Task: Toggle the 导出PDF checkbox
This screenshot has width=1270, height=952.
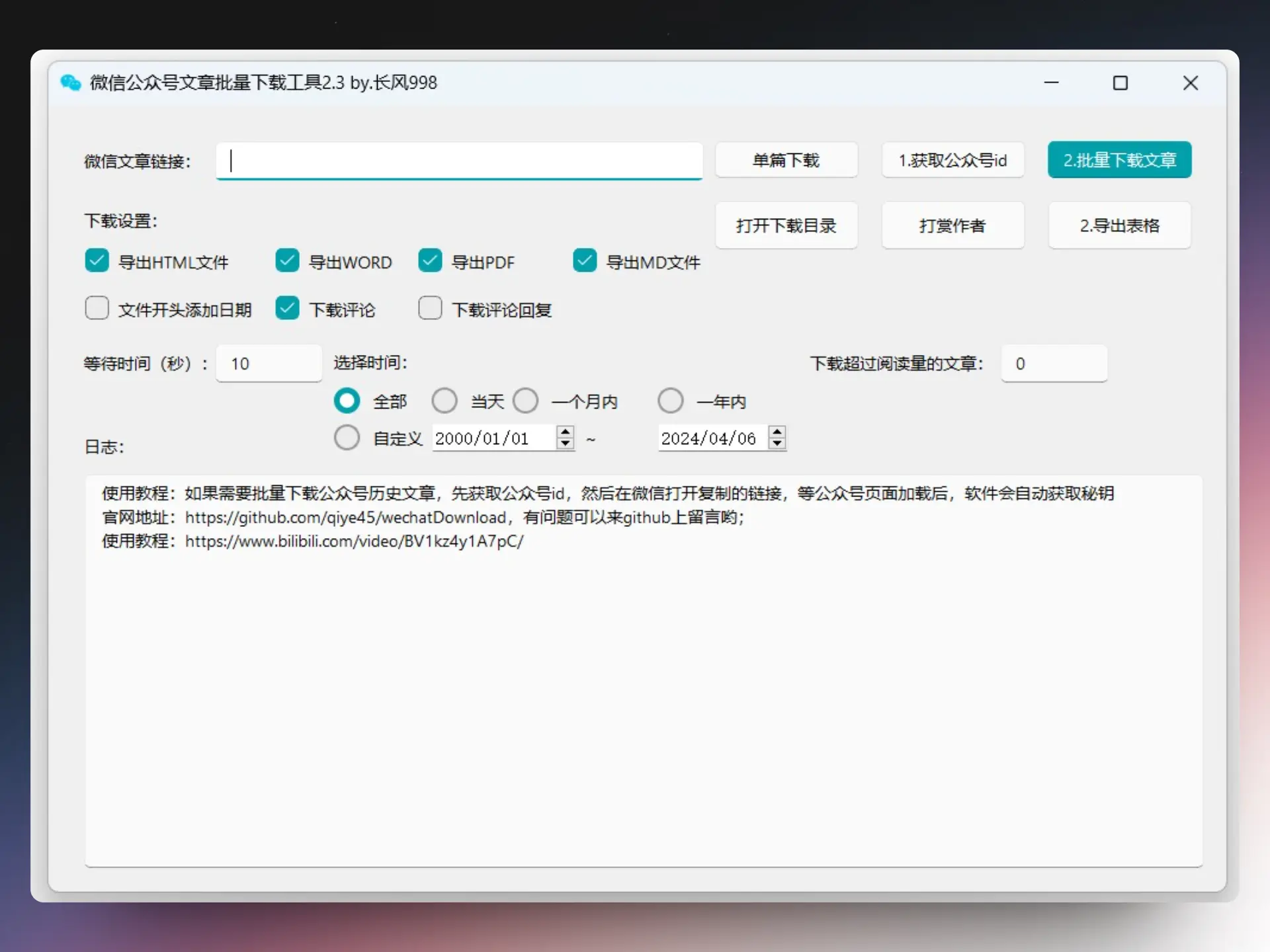Action: pyautogui.click(x=430, y=261)
